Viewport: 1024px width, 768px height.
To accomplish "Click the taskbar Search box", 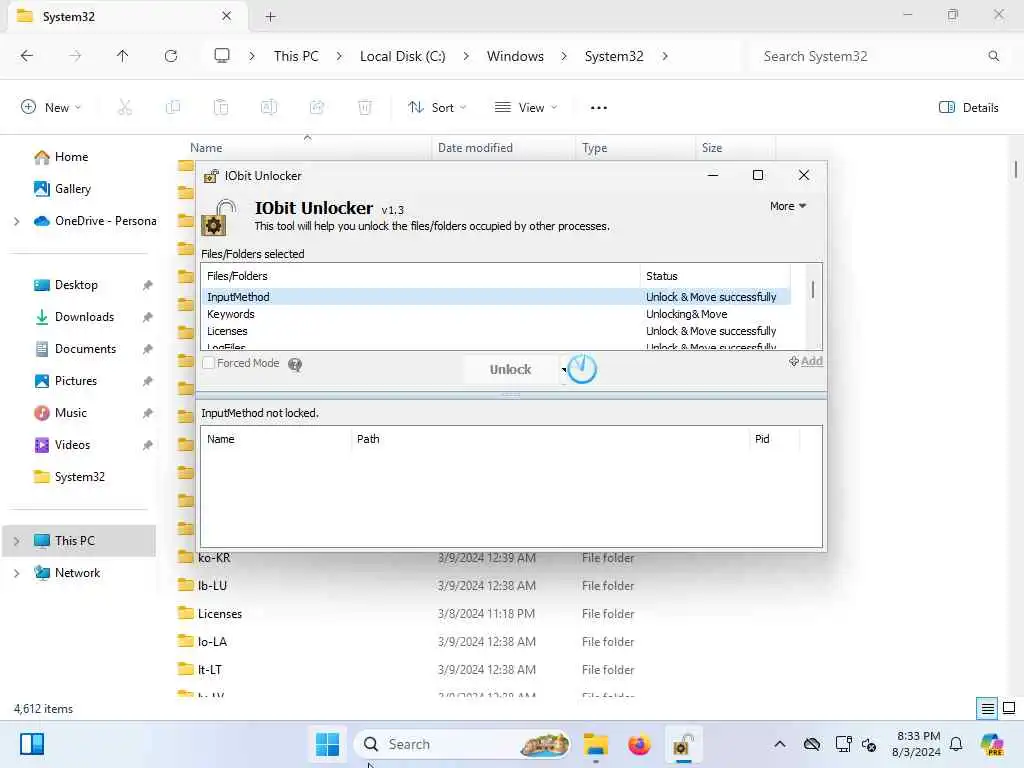I will pos(462,744).
